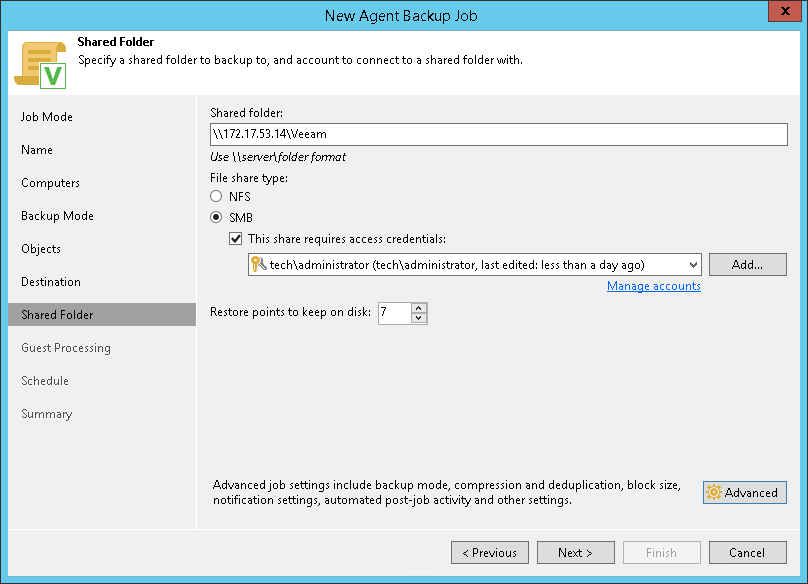Select the Computers step in sidebar
Image resolution: width=808 pixels, height=584 pixels.
pyautogui.click(x=50, y=183)
